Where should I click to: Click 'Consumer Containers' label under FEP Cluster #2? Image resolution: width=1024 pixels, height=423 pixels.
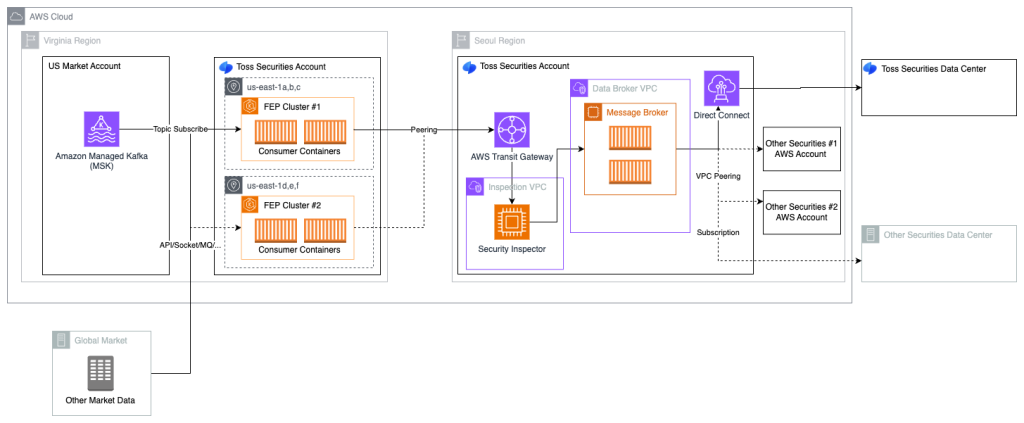pos(299,251)
